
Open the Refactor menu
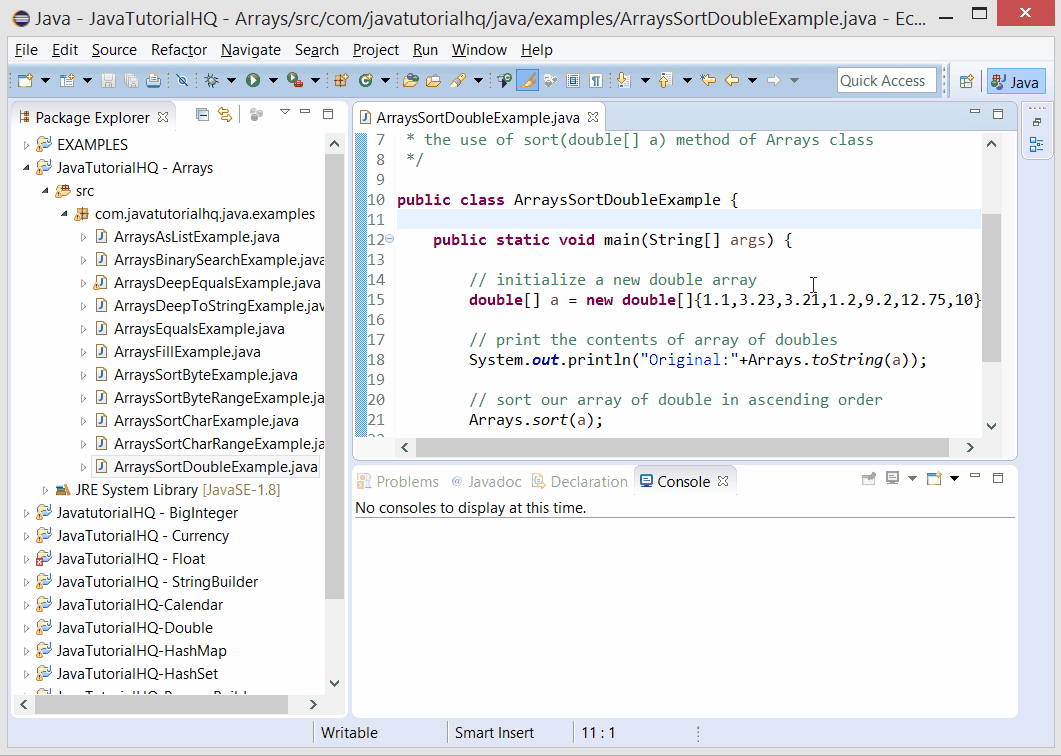(178, 50)
